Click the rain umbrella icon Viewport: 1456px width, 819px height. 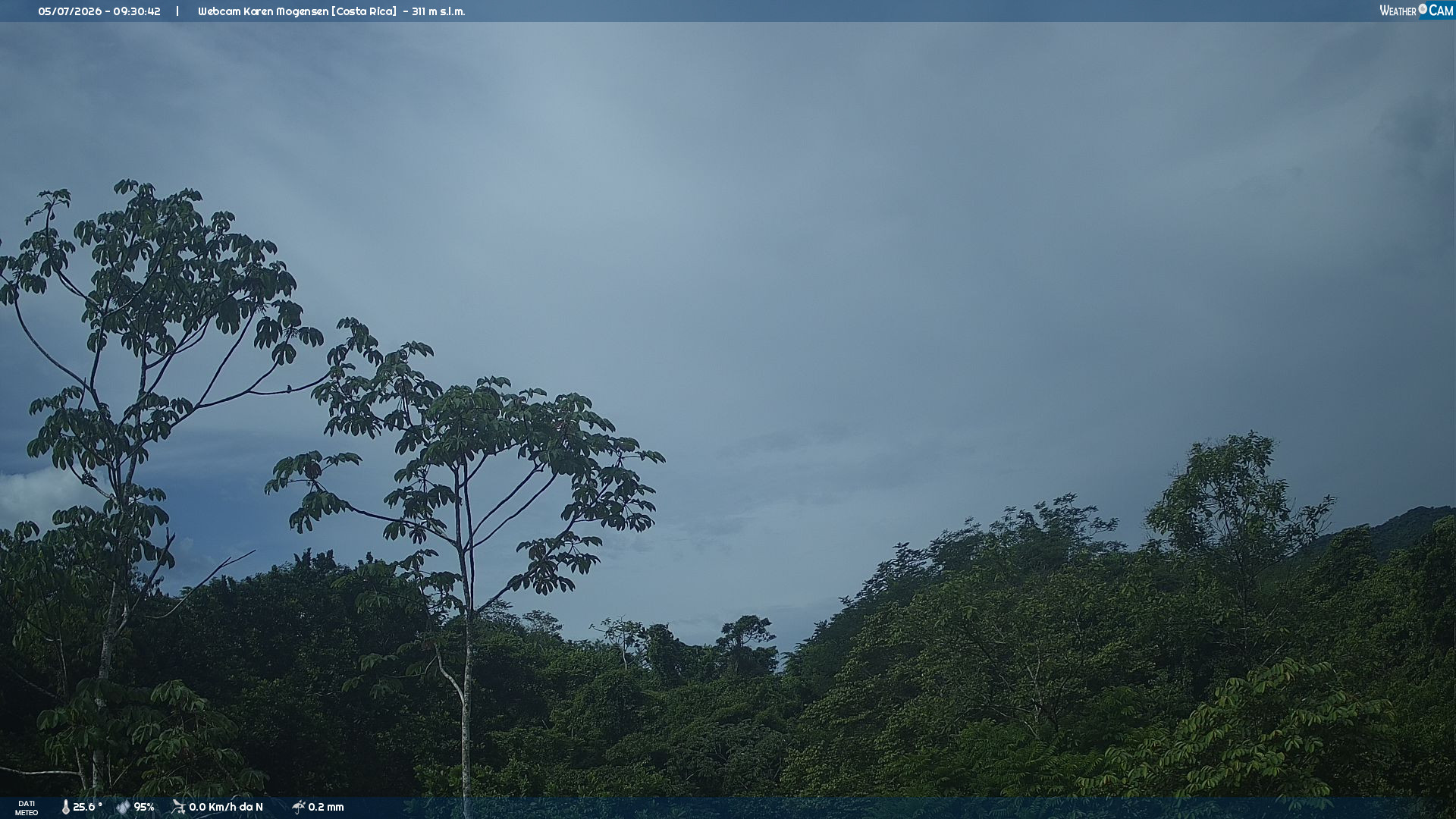tap(298, 807)
